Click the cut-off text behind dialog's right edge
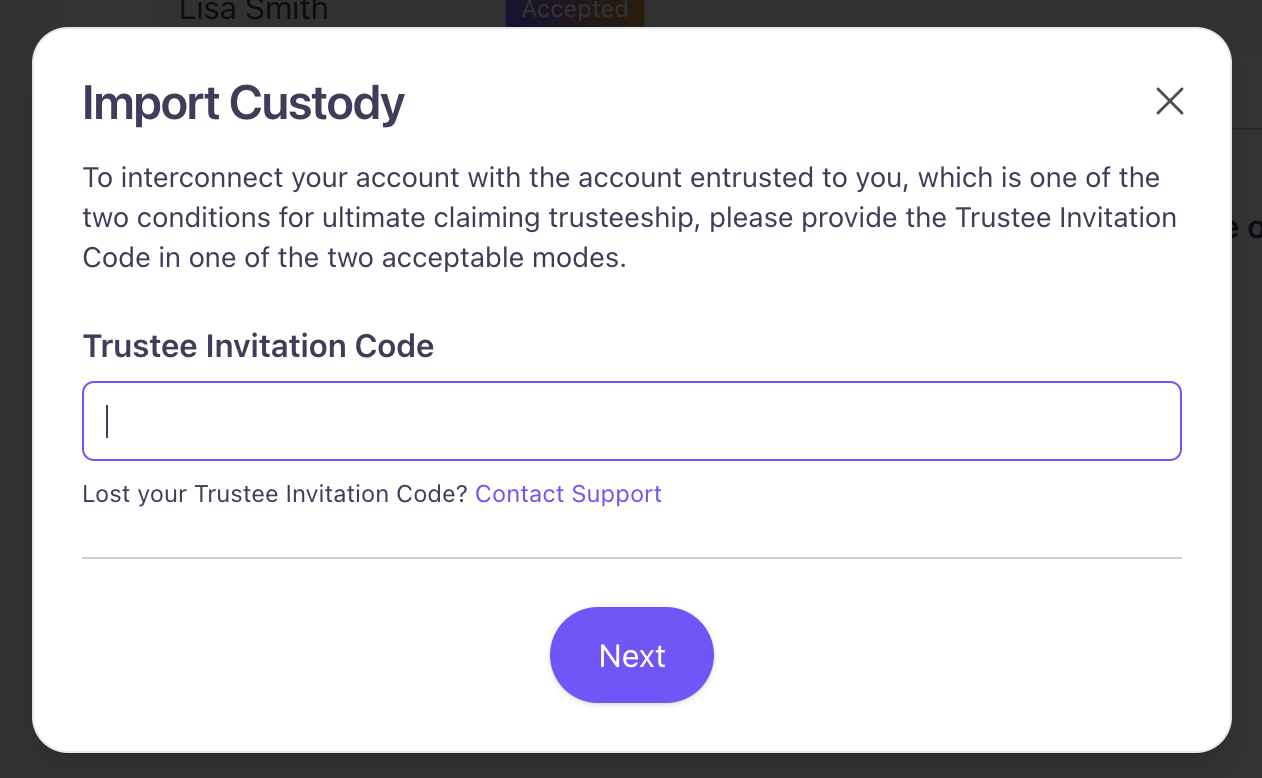The image size is (1262, 778). (1248, 229)
